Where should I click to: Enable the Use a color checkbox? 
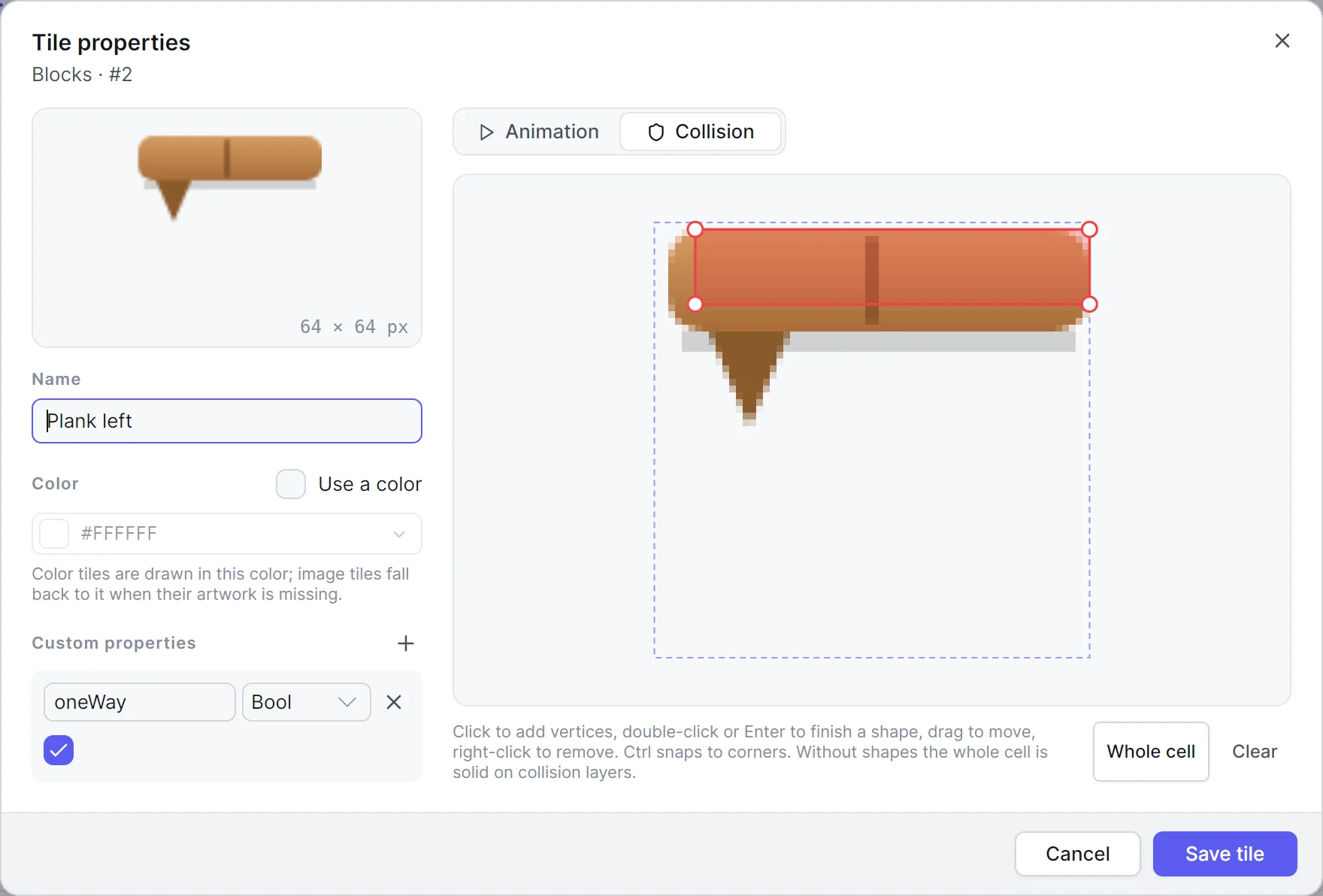(291, 484)
